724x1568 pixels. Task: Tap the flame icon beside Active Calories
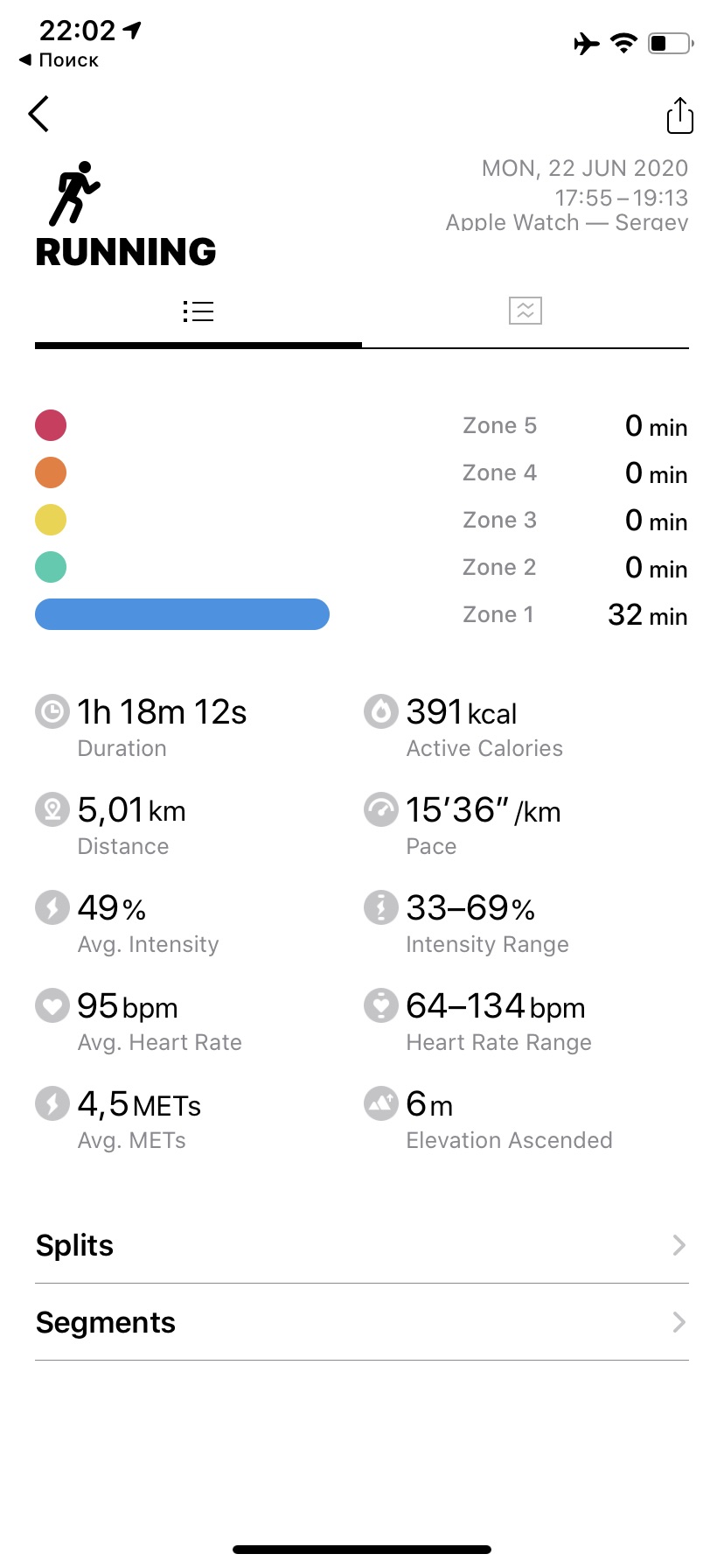coord(381,711)
